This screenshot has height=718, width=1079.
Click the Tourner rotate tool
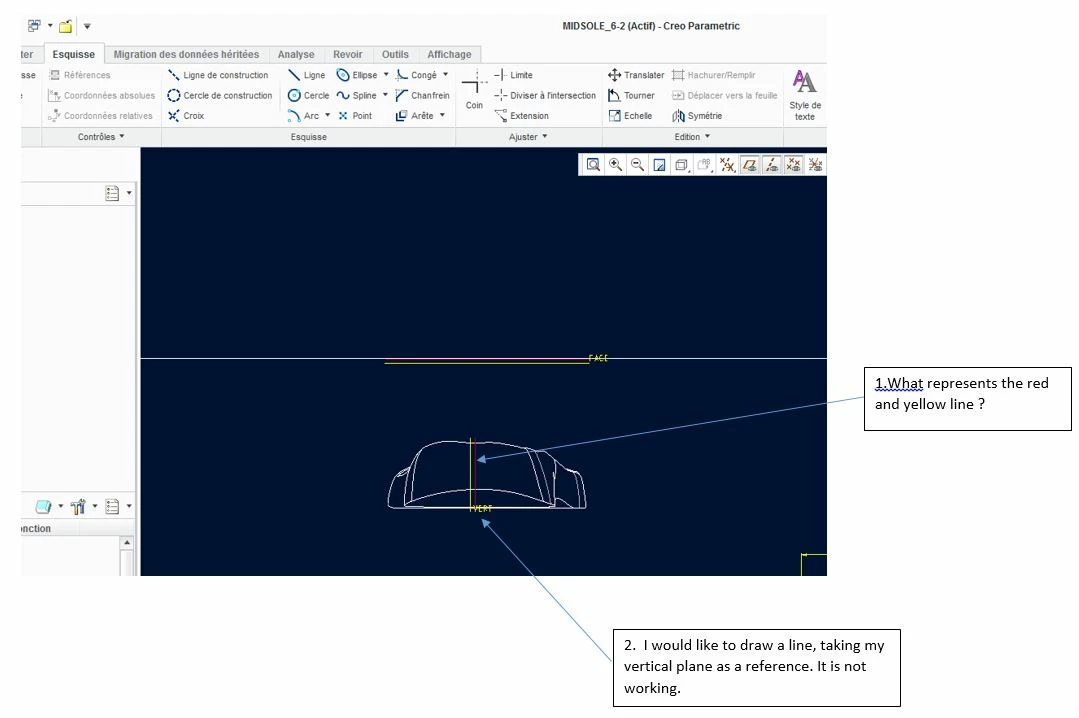point(631,96)
